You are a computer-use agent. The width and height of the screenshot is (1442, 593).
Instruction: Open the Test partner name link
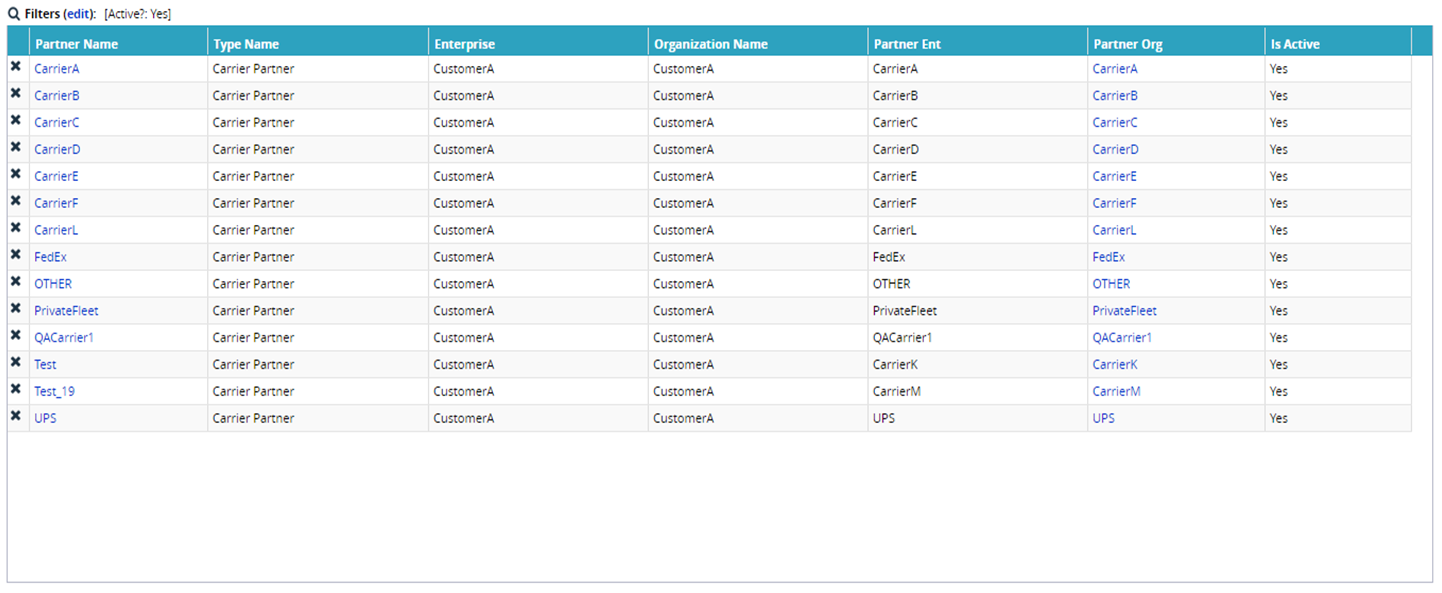45,365
